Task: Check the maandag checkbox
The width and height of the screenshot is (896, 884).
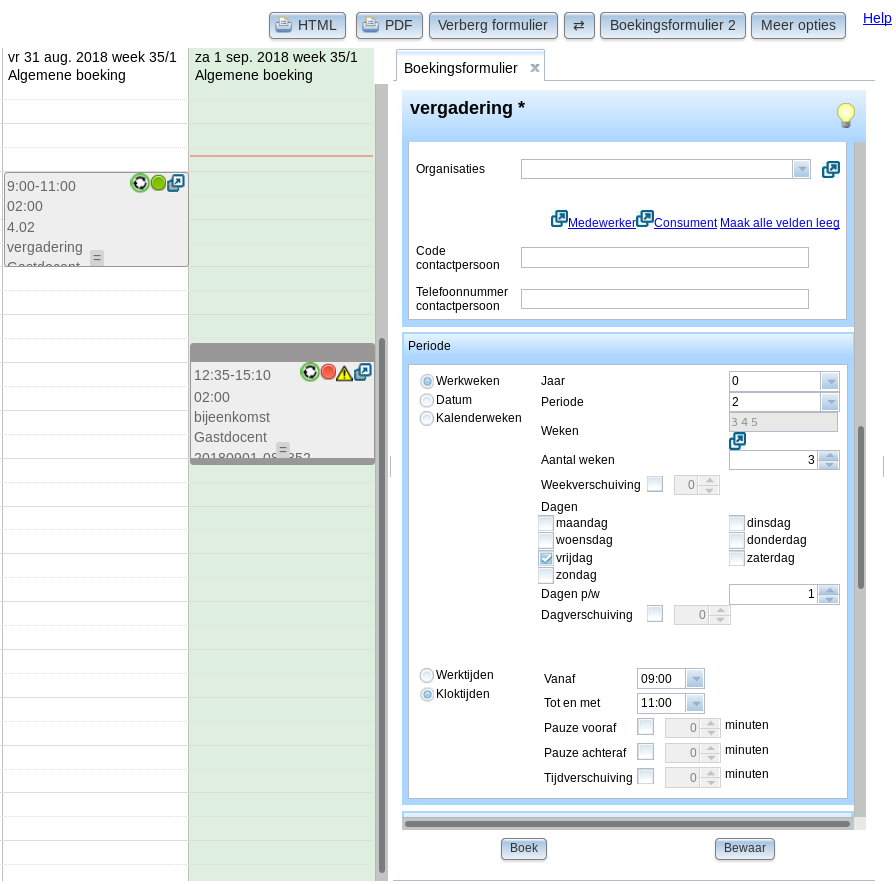Action: [x=546, y=523]
